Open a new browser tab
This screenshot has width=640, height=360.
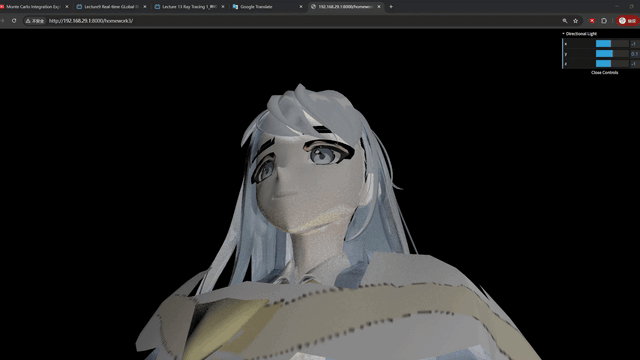391,7
